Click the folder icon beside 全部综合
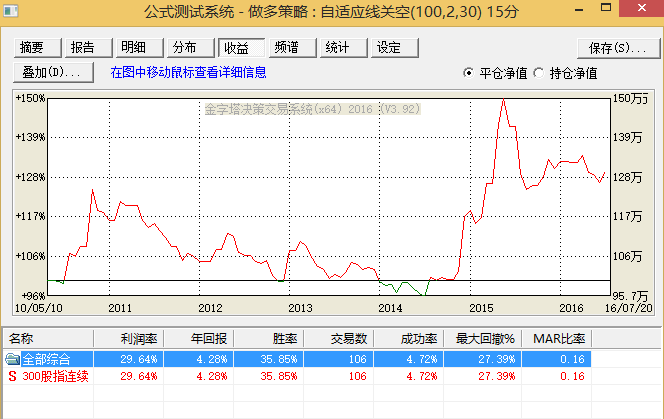 click(12, 359)
